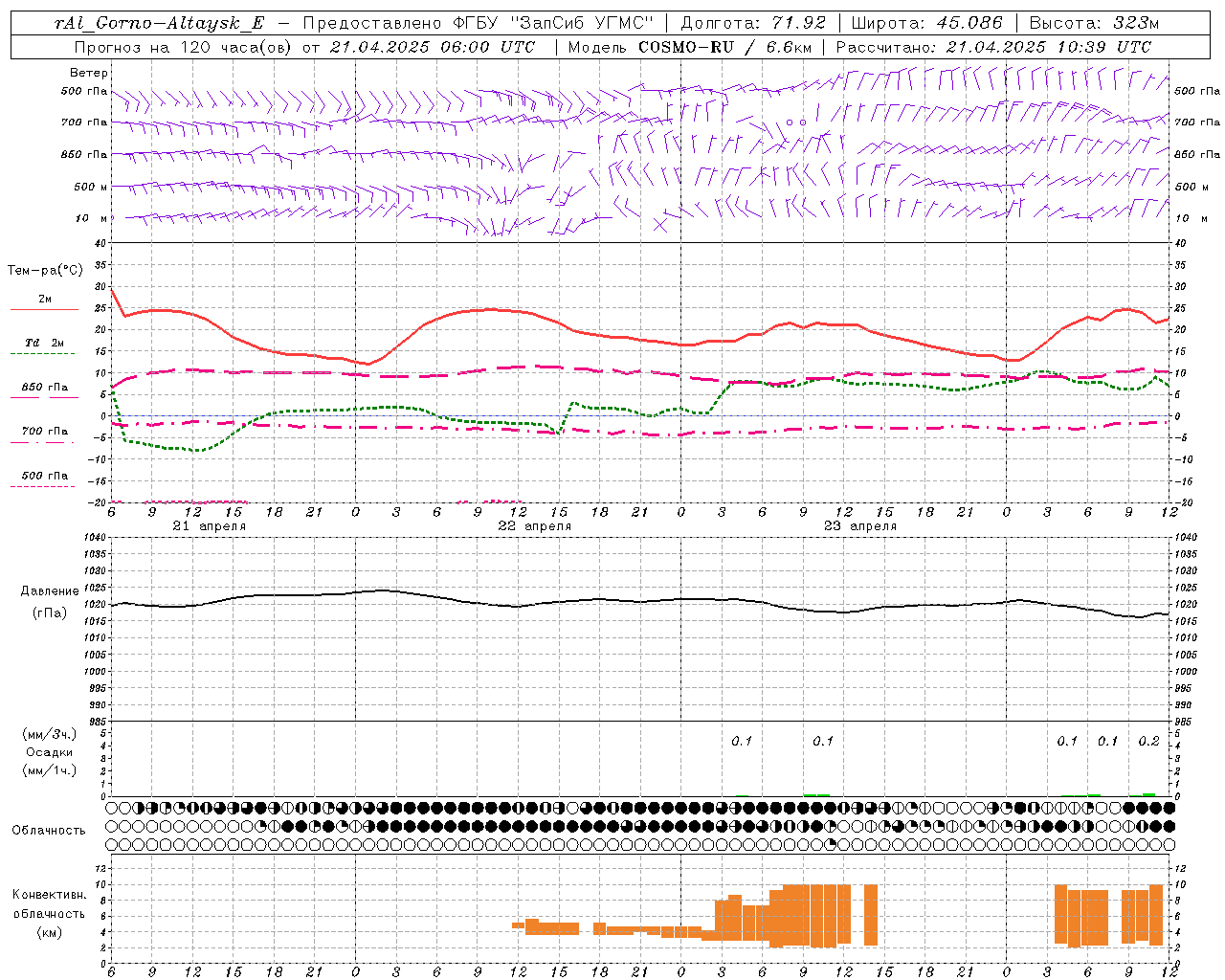Click the solid red "2м" temperature legend line

pyautogui.click(x=44, y=310)
